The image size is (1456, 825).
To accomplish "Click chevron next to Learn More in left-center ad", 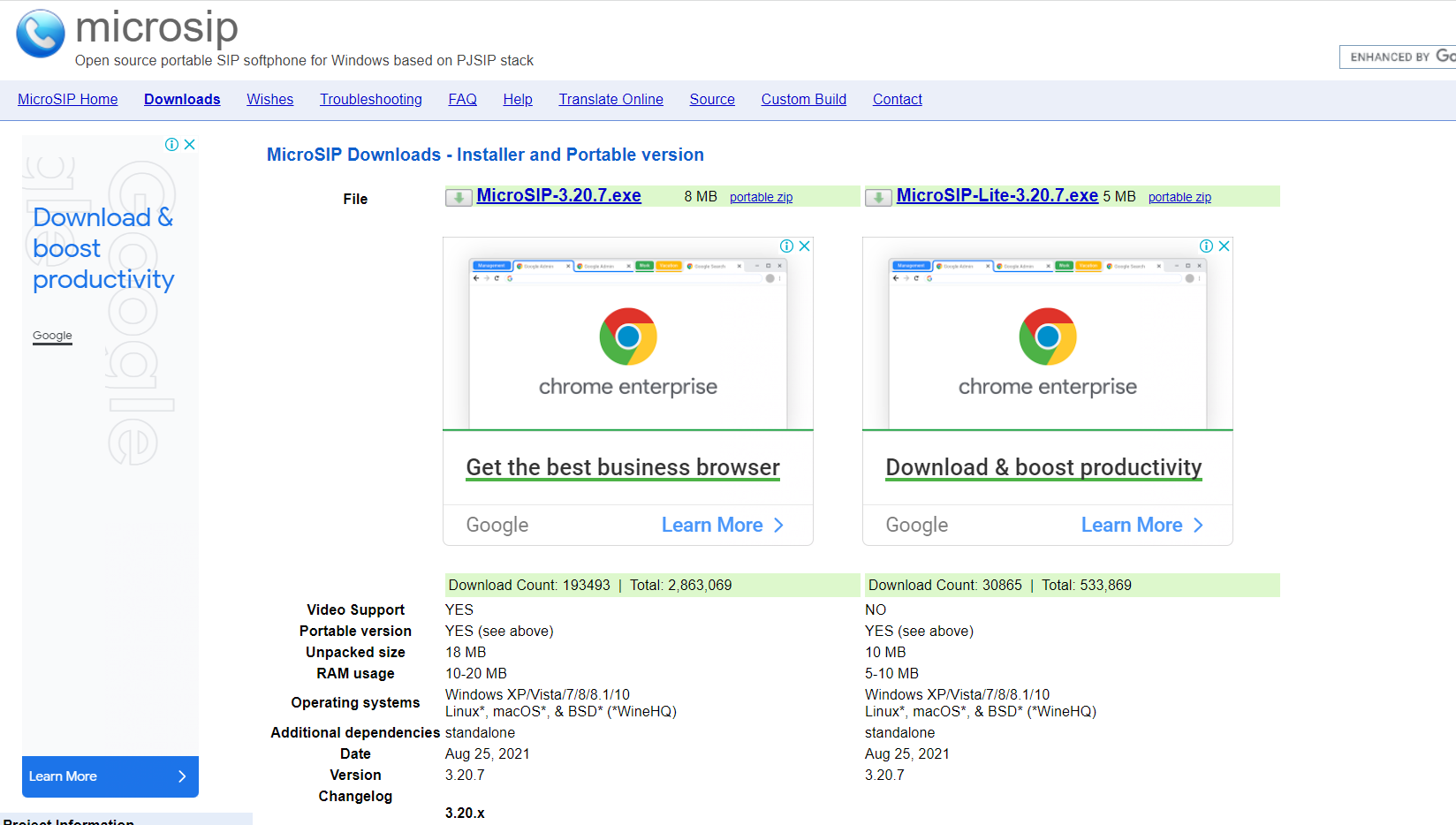I will point(778,526).
